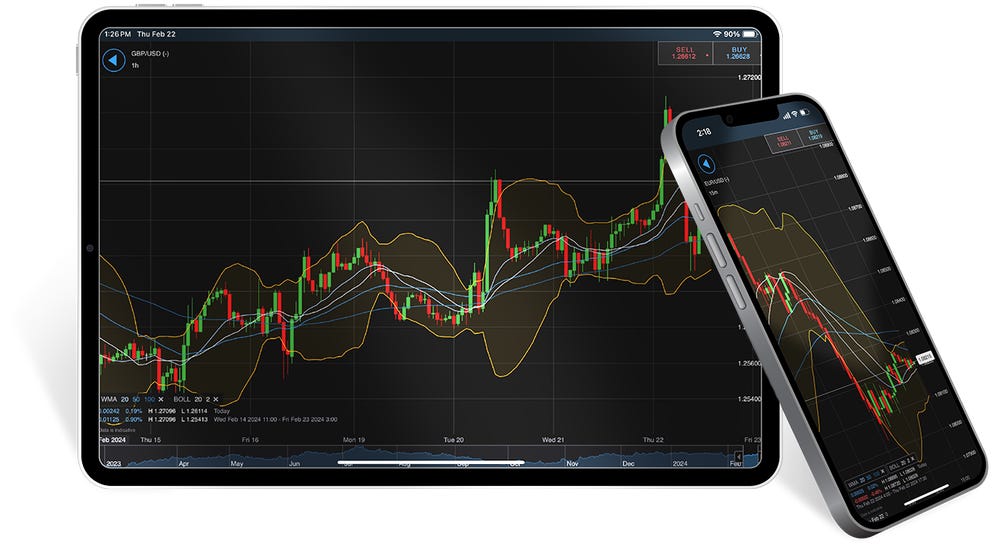Click the WMA period value 100
This screenshot has height=544, width=1000.
[149, 399]
